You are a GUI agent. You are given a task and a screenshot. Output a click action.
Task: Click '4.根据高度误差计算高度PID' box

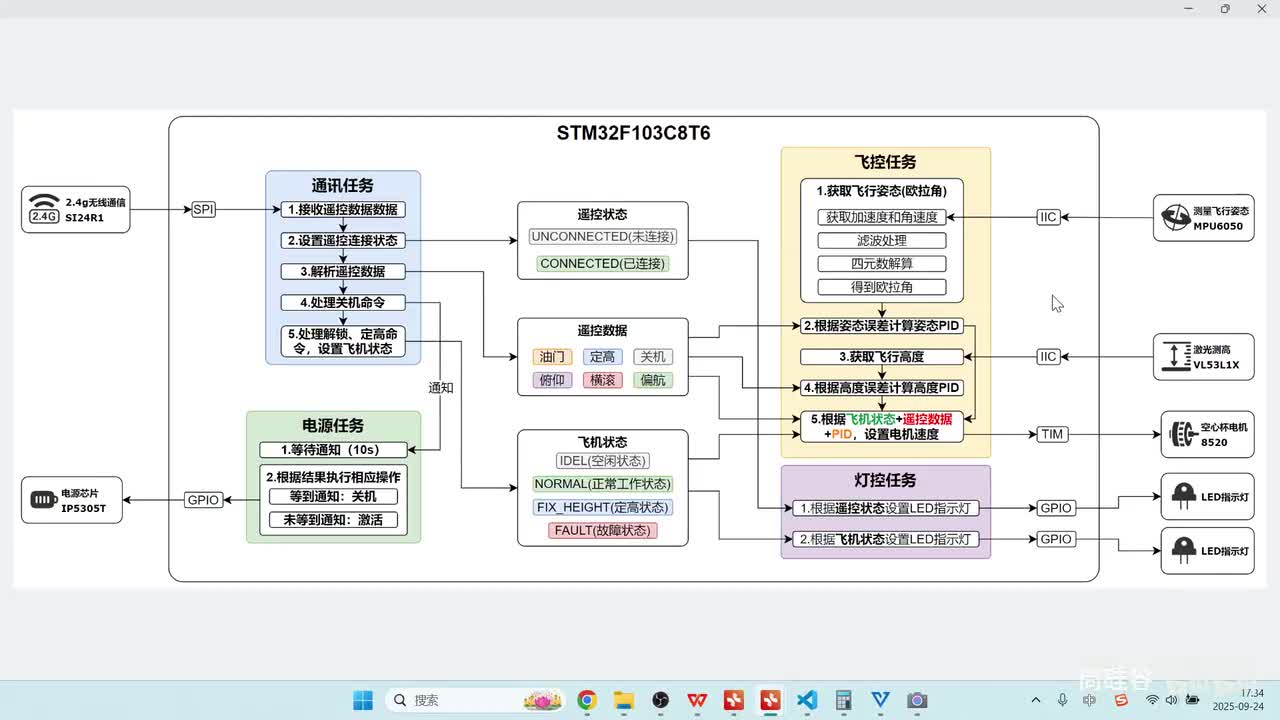882,388
